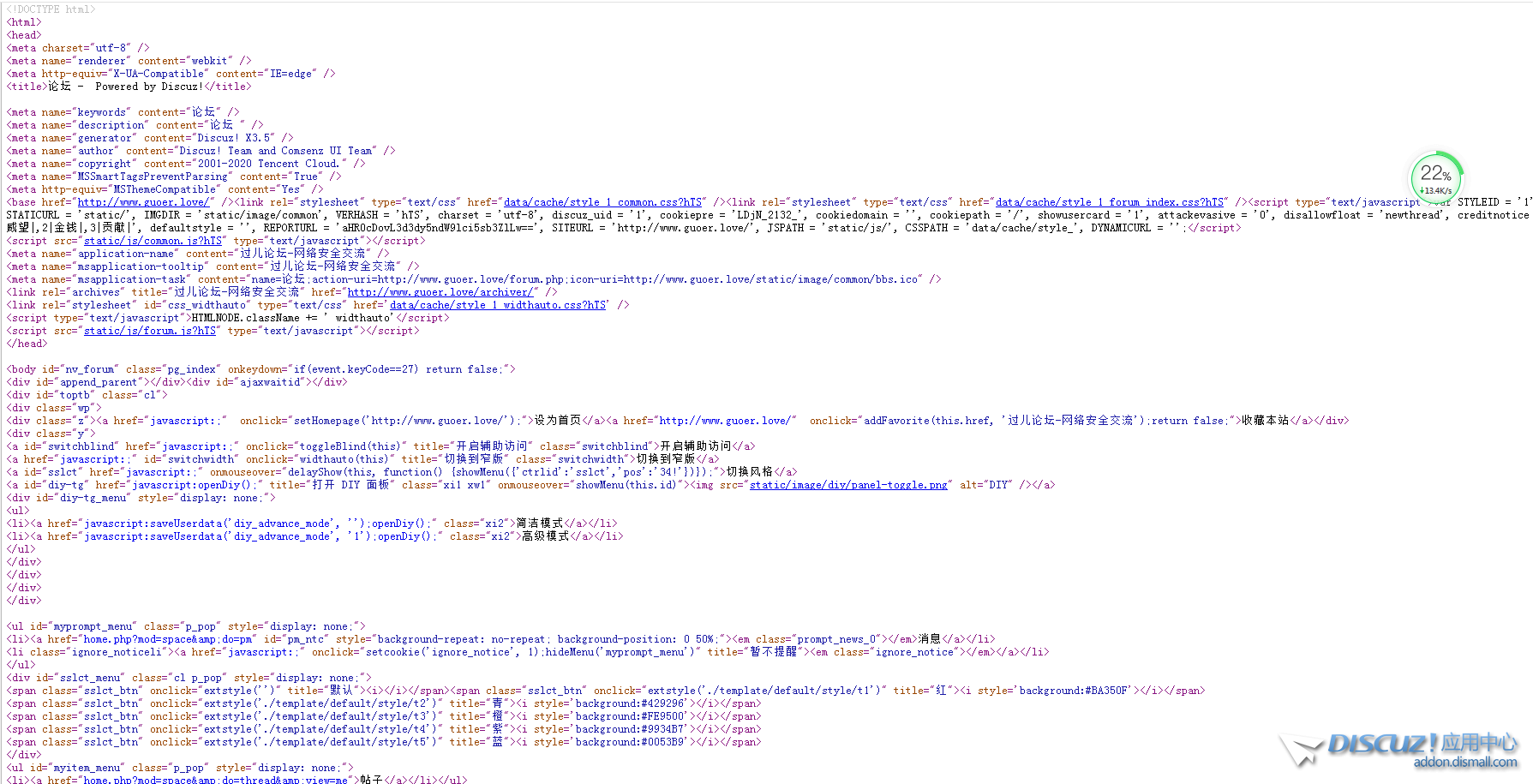This screenshot has width=1533, height=784.
Task: Click the div id="toptb" class="cl" line
Action: 87,395
